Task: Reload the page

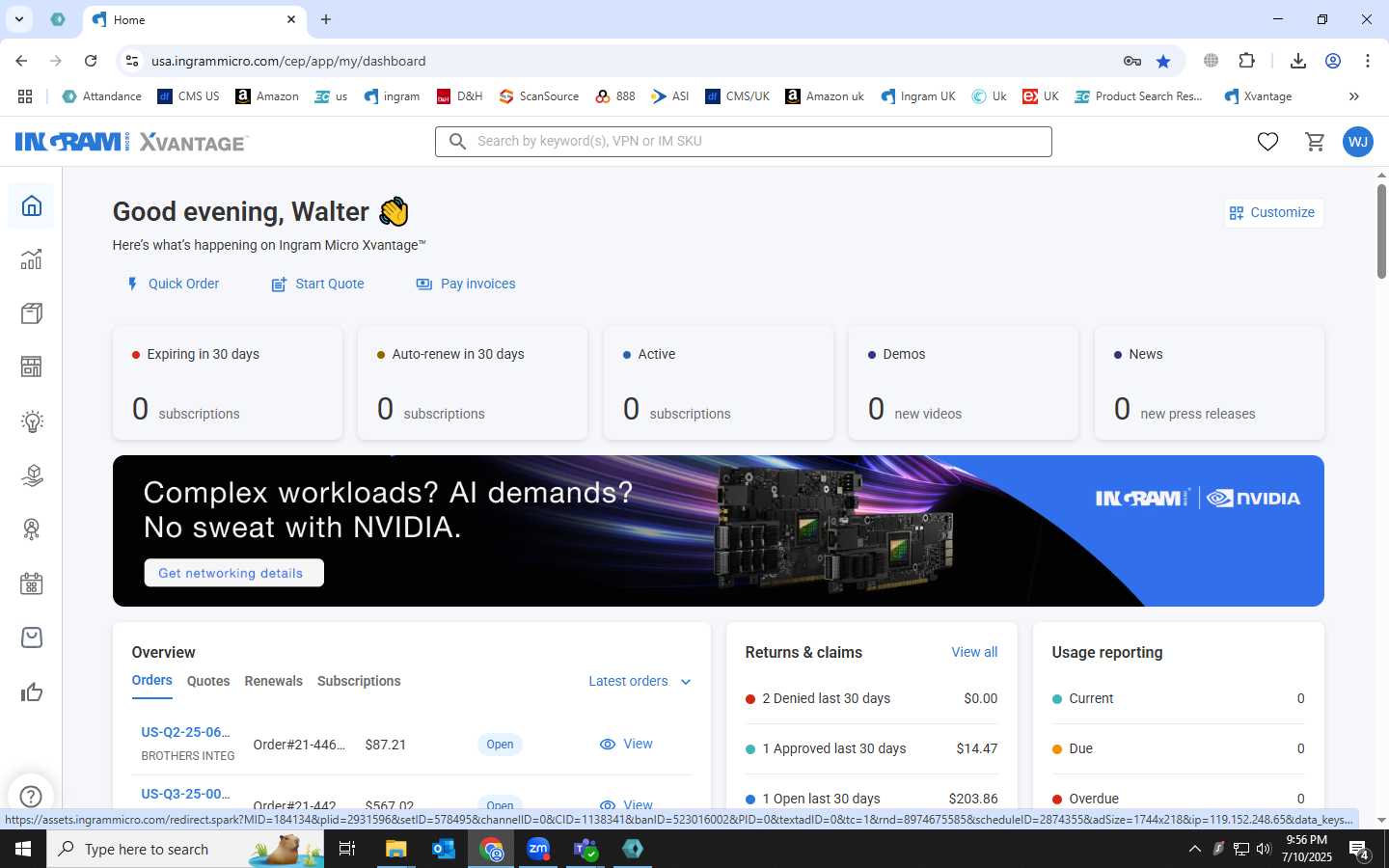Action: 91,61
